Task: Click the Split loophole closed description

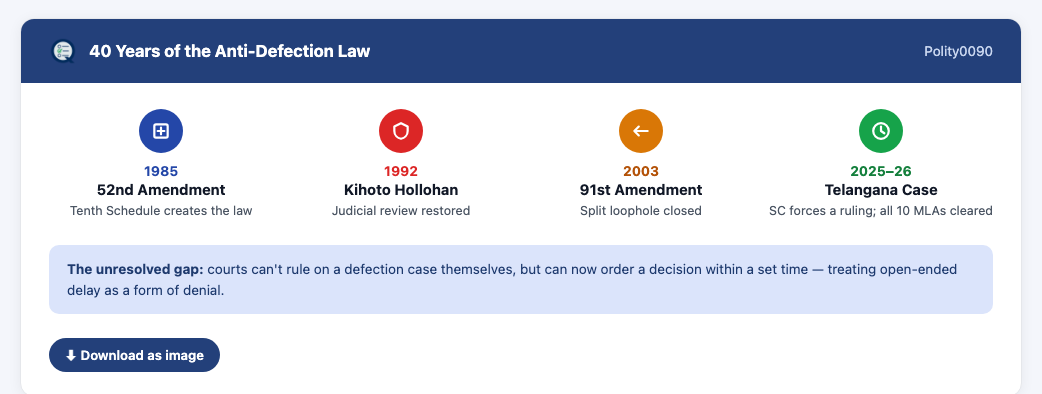Action: tap(641, 211)
